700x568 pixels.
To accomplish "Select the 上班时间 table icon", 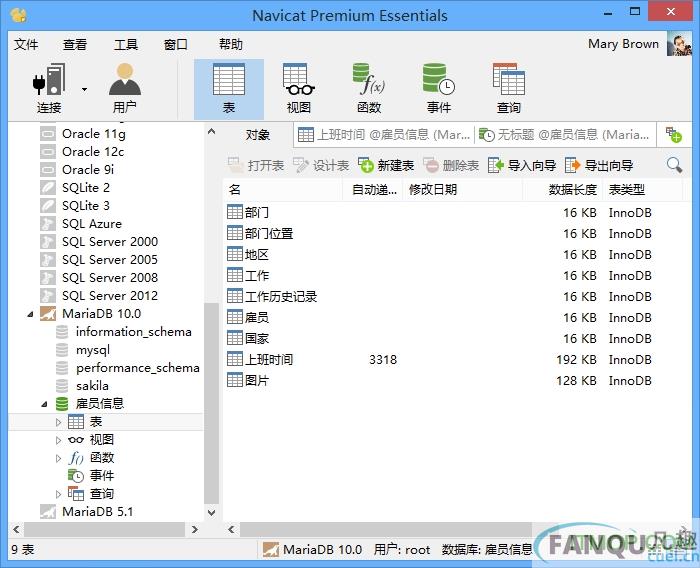I will tap(235, 359).
